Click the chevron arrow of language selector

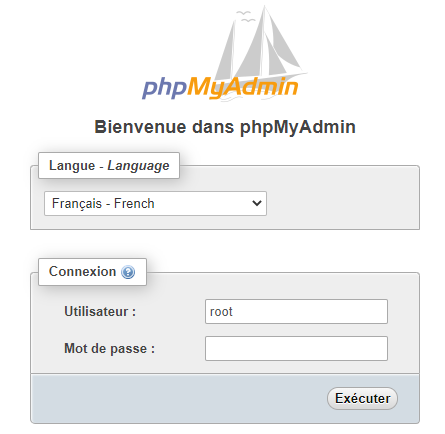click(x=257, y=203)
